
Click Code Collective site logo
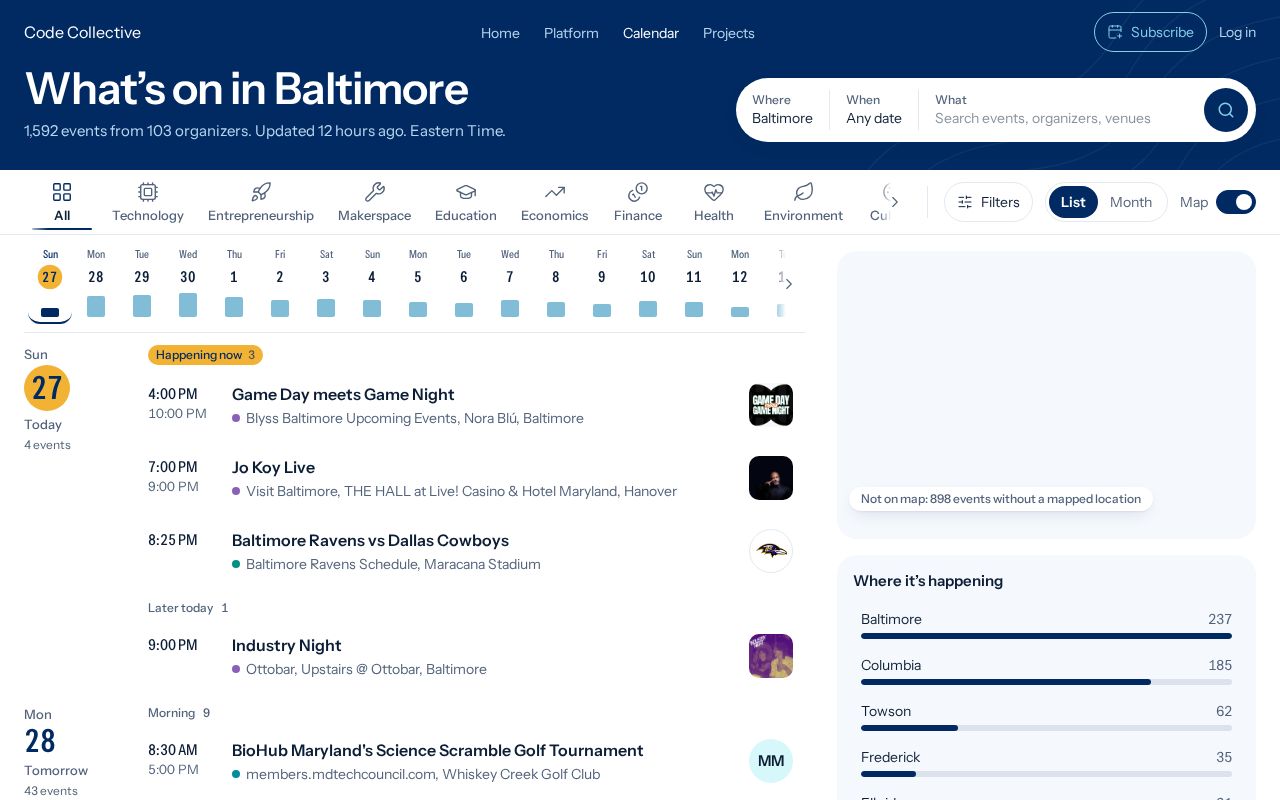point(82,32)
